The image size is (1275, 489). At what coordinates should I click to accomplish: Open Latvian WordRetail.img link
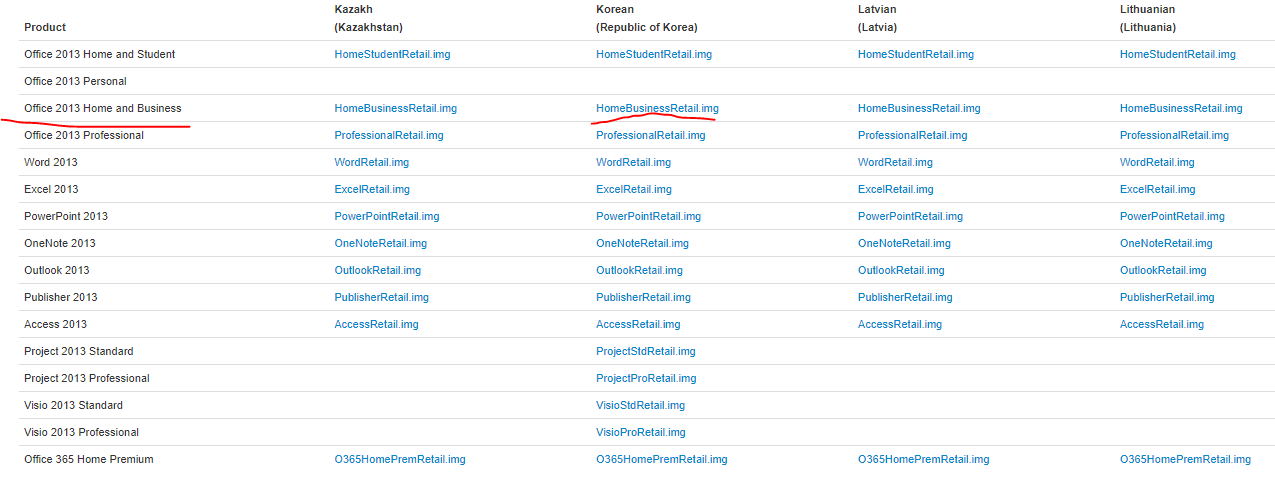tap(895, 162)
